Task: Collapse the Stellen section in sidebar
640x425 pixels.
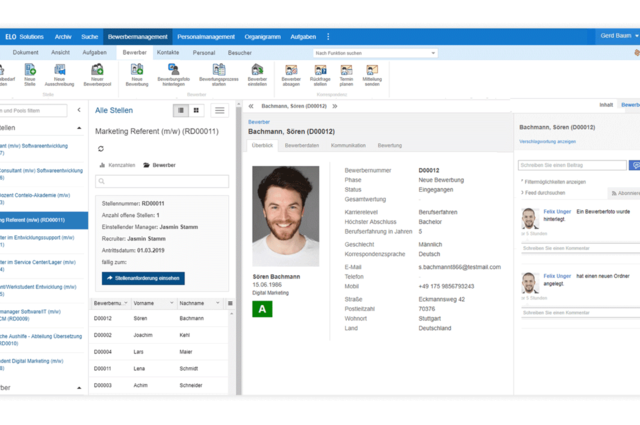Action: pyautogui.click(x=79, y=128)
